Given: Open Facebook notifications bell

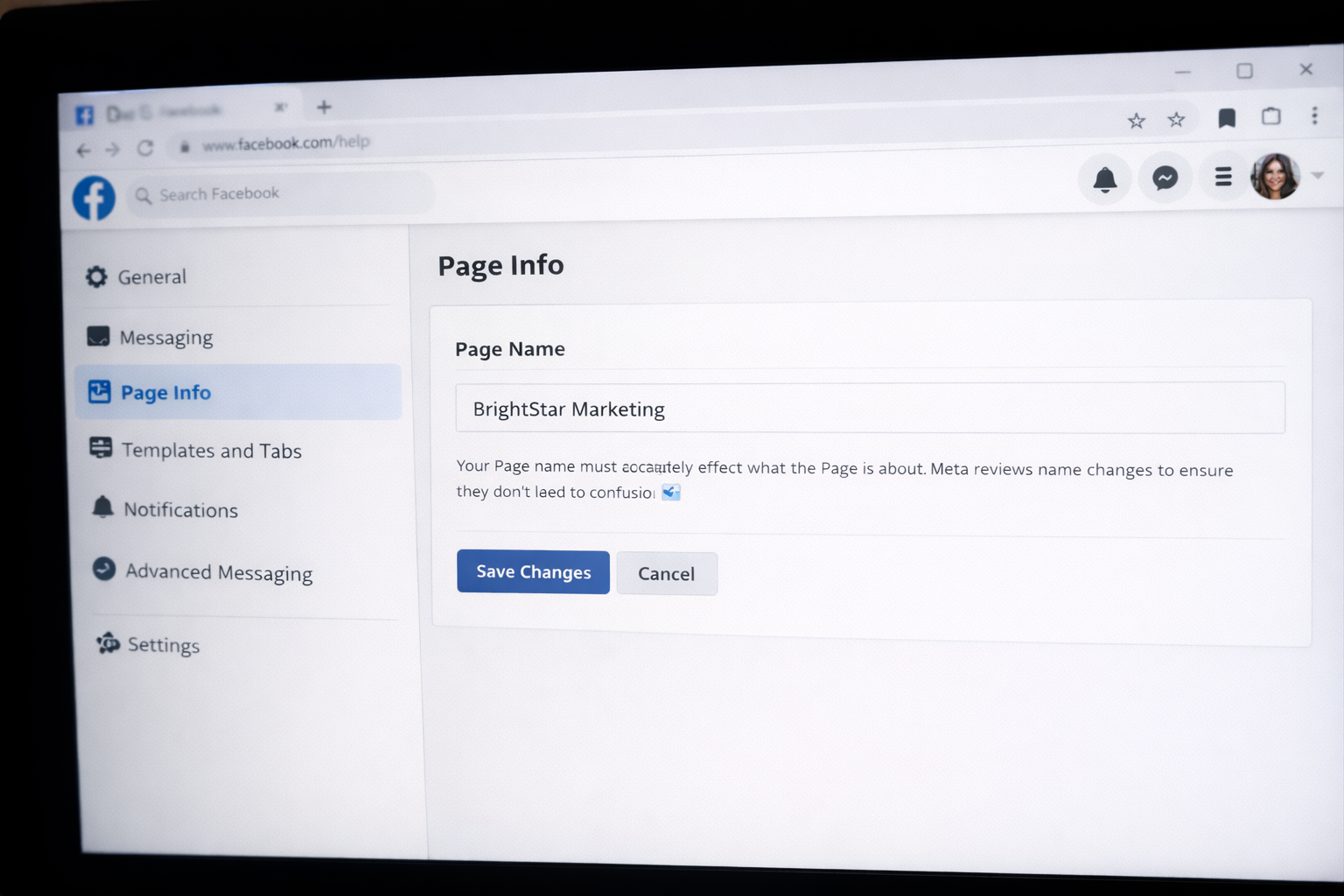Looking at the screenshot, I should [x=1104, y=179].
